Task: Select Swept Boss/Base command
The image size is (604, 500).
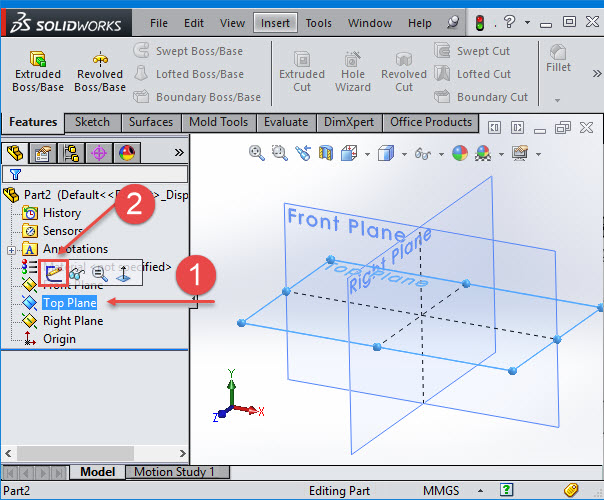Action: [x=188, y=51]
